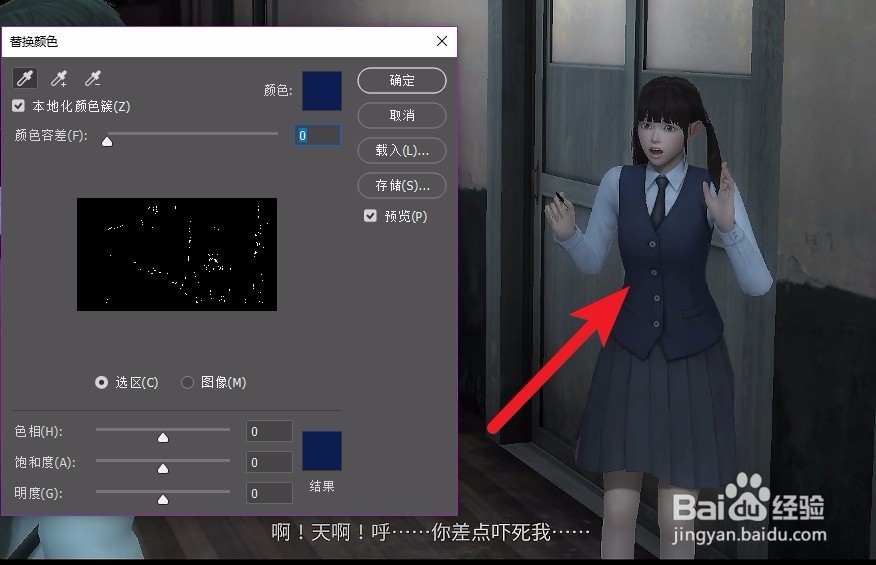Viewport: 876px width, 565px height.
Task: Open the 颜色 sample swatch
Action: (322, 91)
